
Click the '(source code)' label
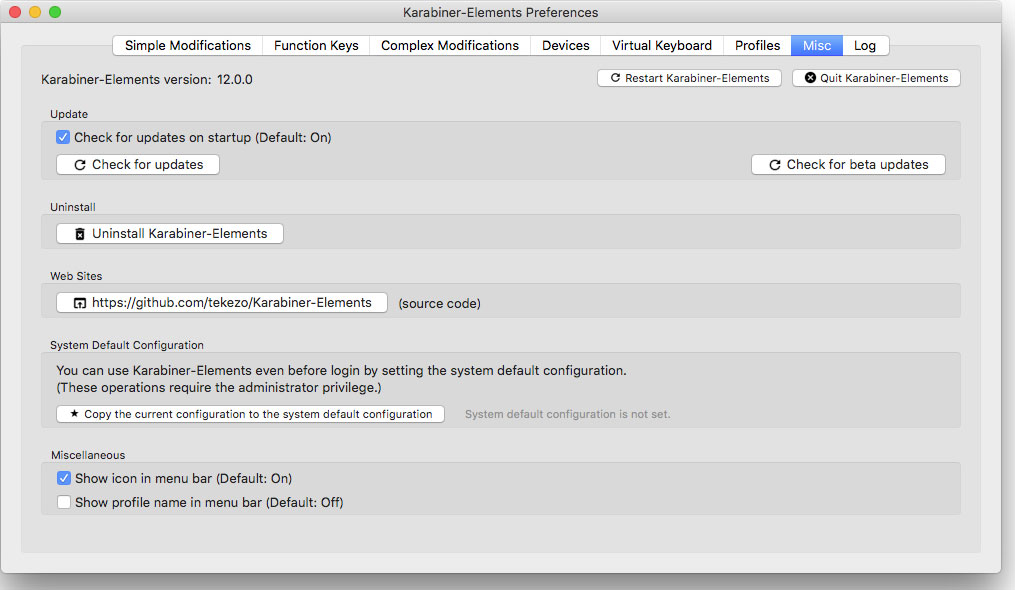[440, 304]
